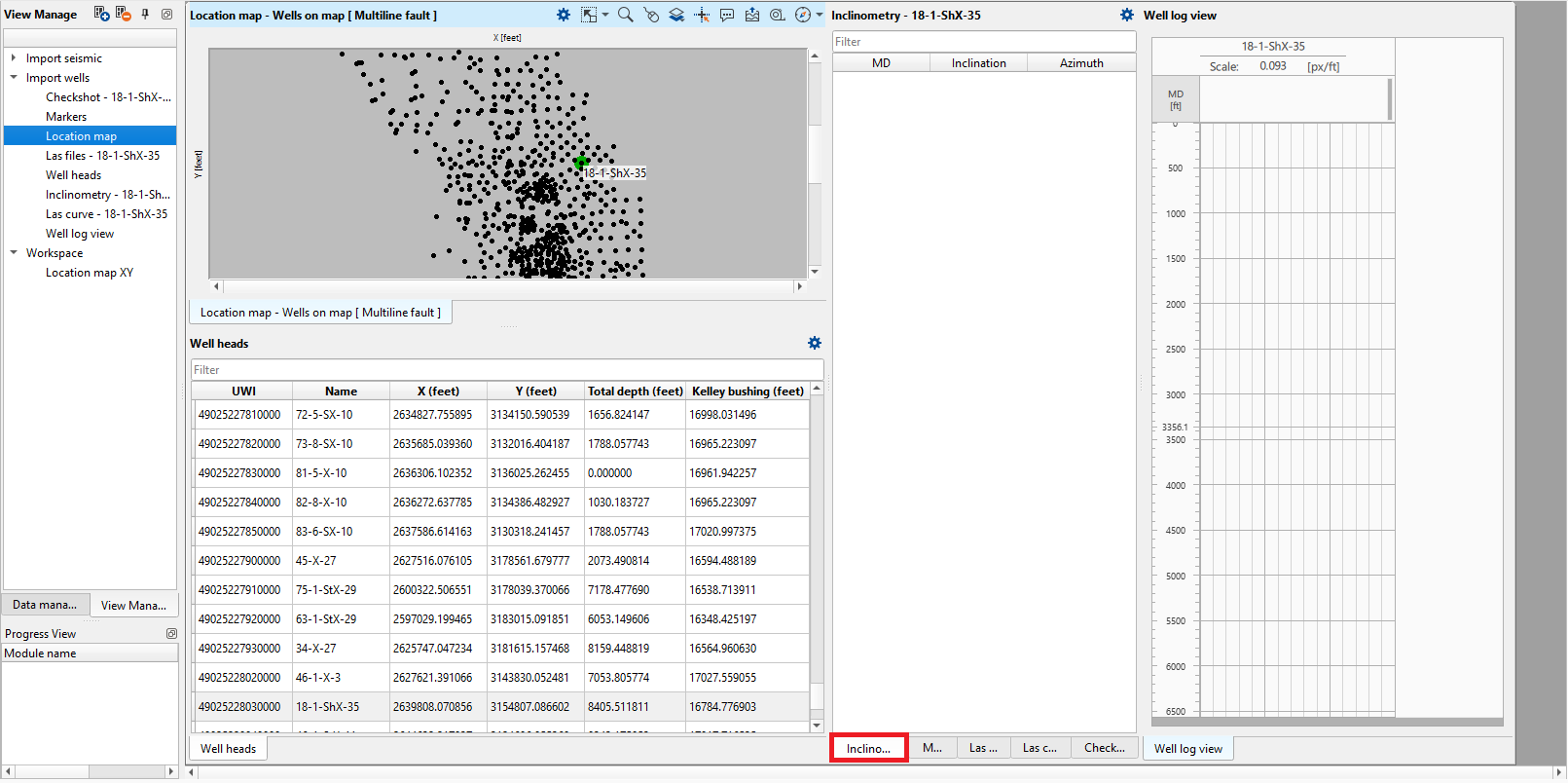Select Inclinometry - 18-1-Sh... tree item
Screen dimensions: 1568x783
[107, 195]
